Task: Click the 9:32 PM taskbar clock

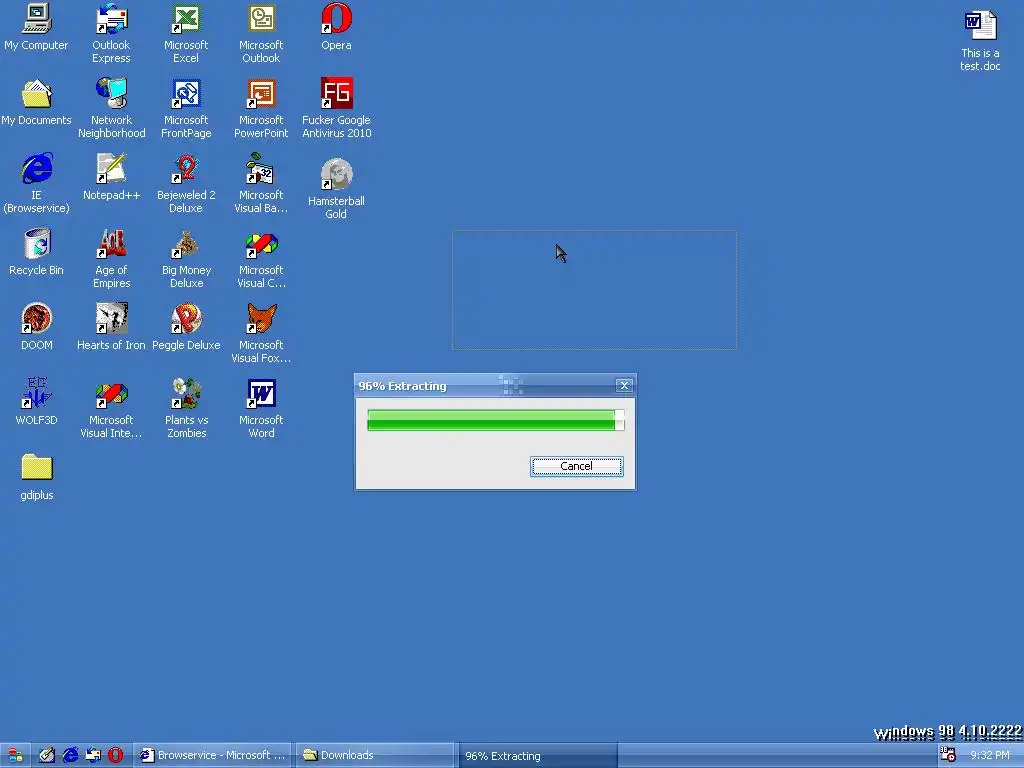Action: coord(989,756)
